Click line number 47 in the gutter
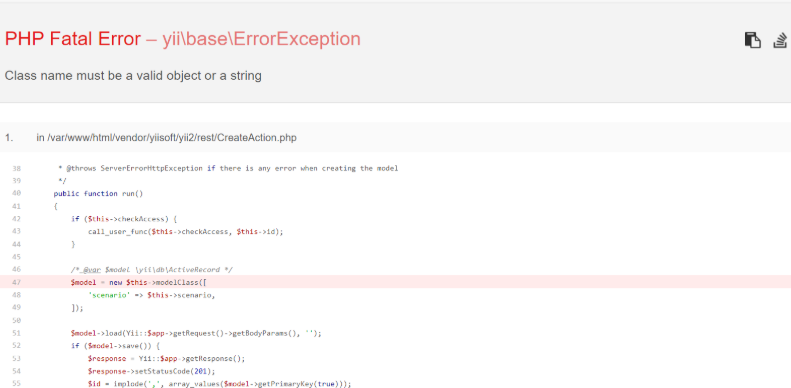Screen dimensions: 791x388 16,282
